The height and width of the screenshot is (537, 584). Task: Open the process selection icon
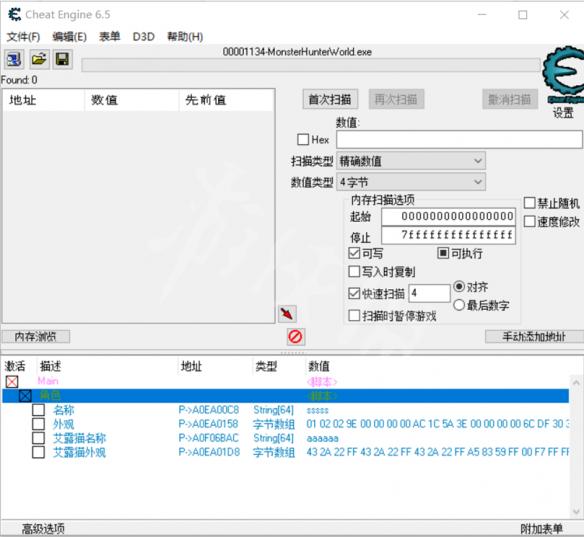[14, 60]
